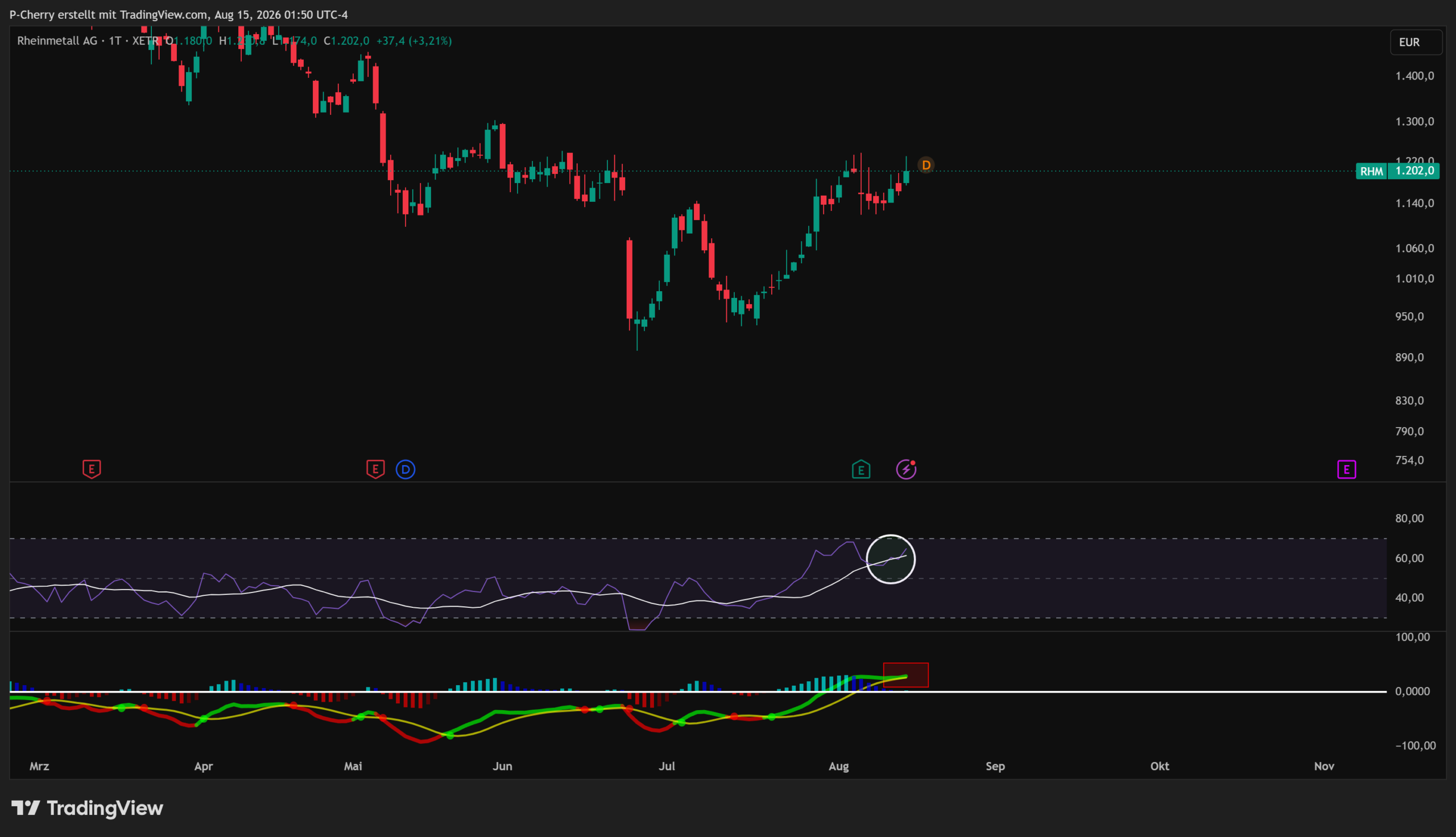Viewport: 1456px width, 837px height.
Task: Click the 'Mai' label on the time axis
Action: [x=353, y=766]
